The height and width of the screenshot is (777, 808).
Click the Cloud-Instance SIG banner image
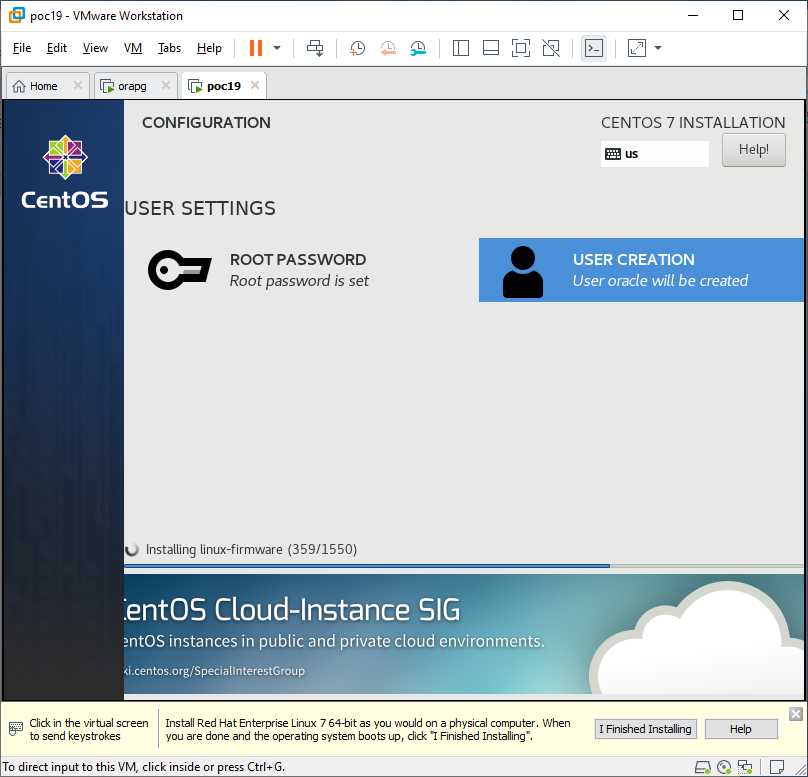pyautogui.click(x=464, y=634)
